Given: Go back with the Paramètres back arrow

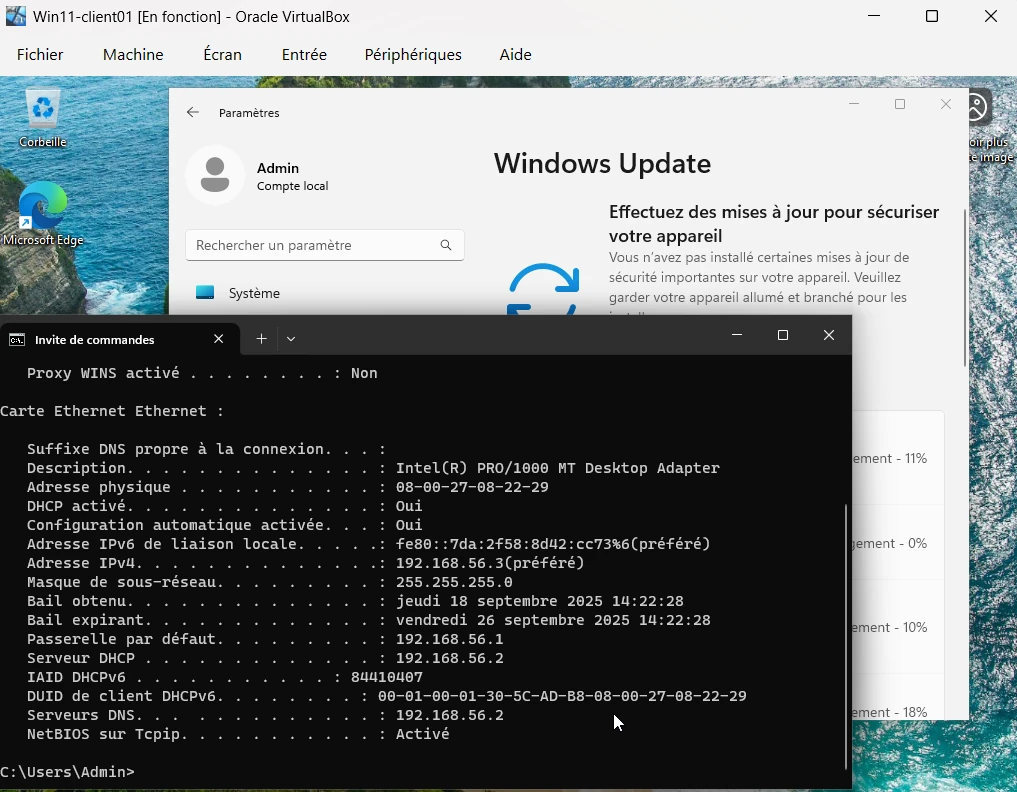Looking at the screenshot, I should coord(193,112).
